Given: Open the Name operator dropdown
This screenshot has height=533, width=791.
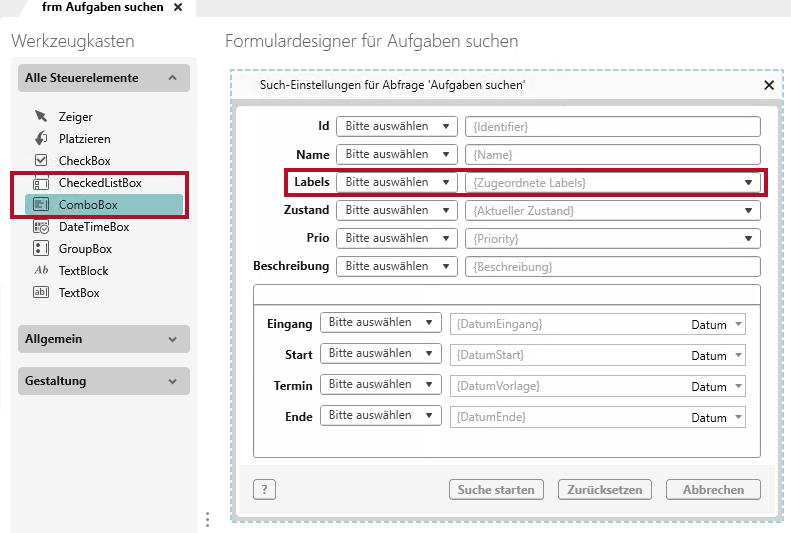Looking at the screenshot, I should pyautogui.click(x=397, y=154).
